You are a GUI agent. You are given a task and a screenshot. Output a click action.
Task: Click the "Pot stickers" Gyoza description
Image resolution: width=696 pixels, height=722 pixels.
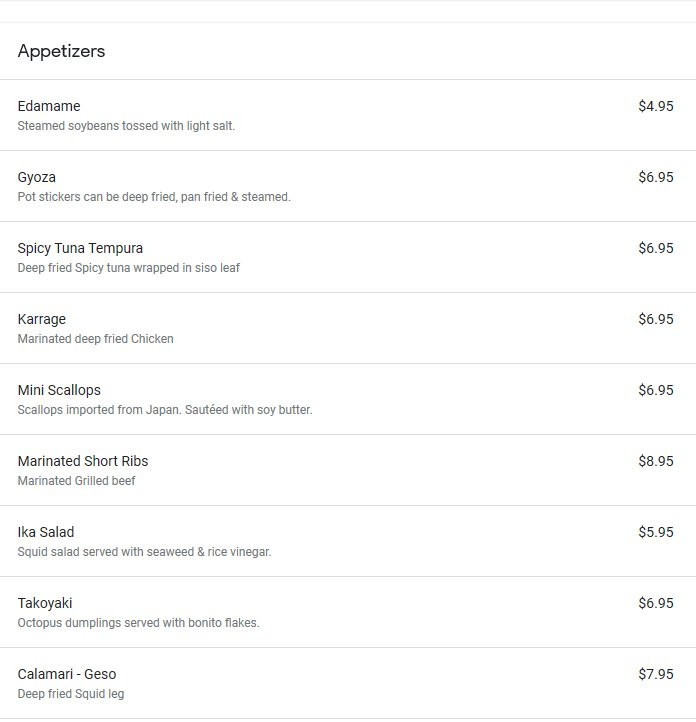coord(154,197)
